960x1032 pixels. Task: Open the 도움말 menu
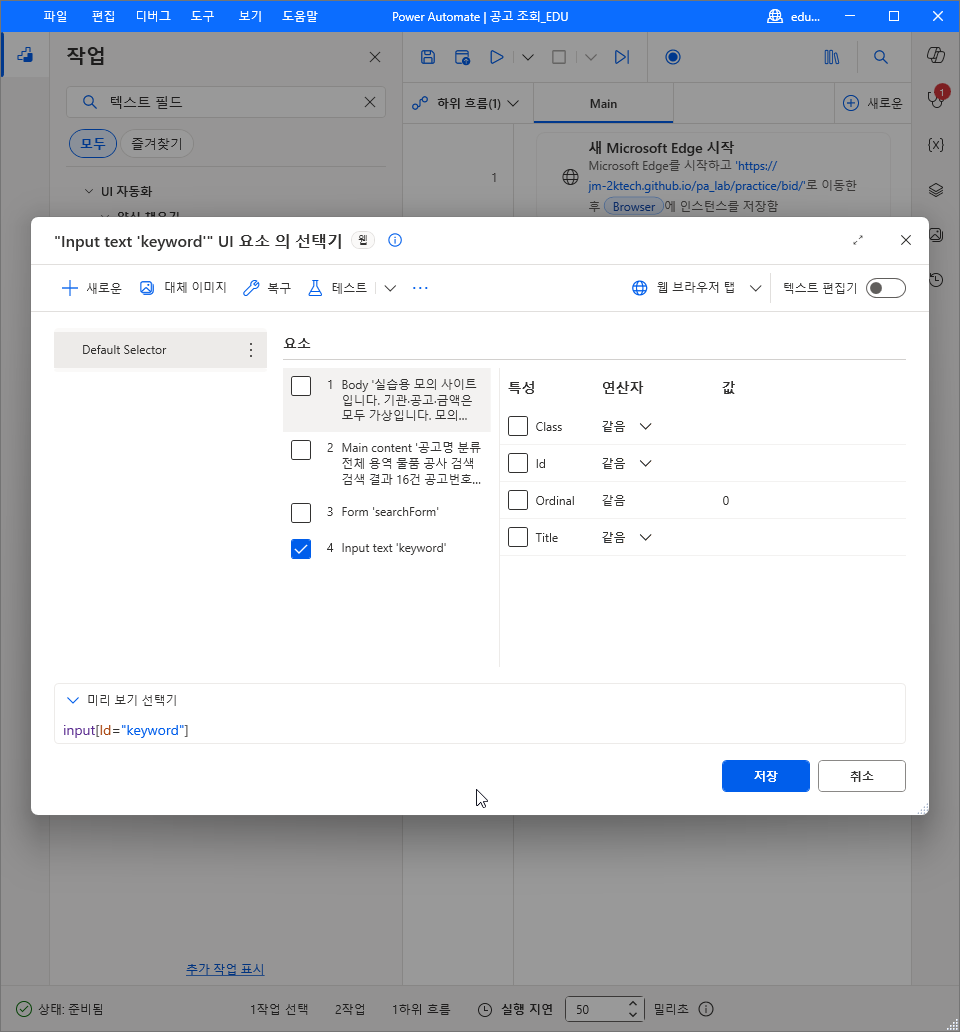[x=300, y=16]
